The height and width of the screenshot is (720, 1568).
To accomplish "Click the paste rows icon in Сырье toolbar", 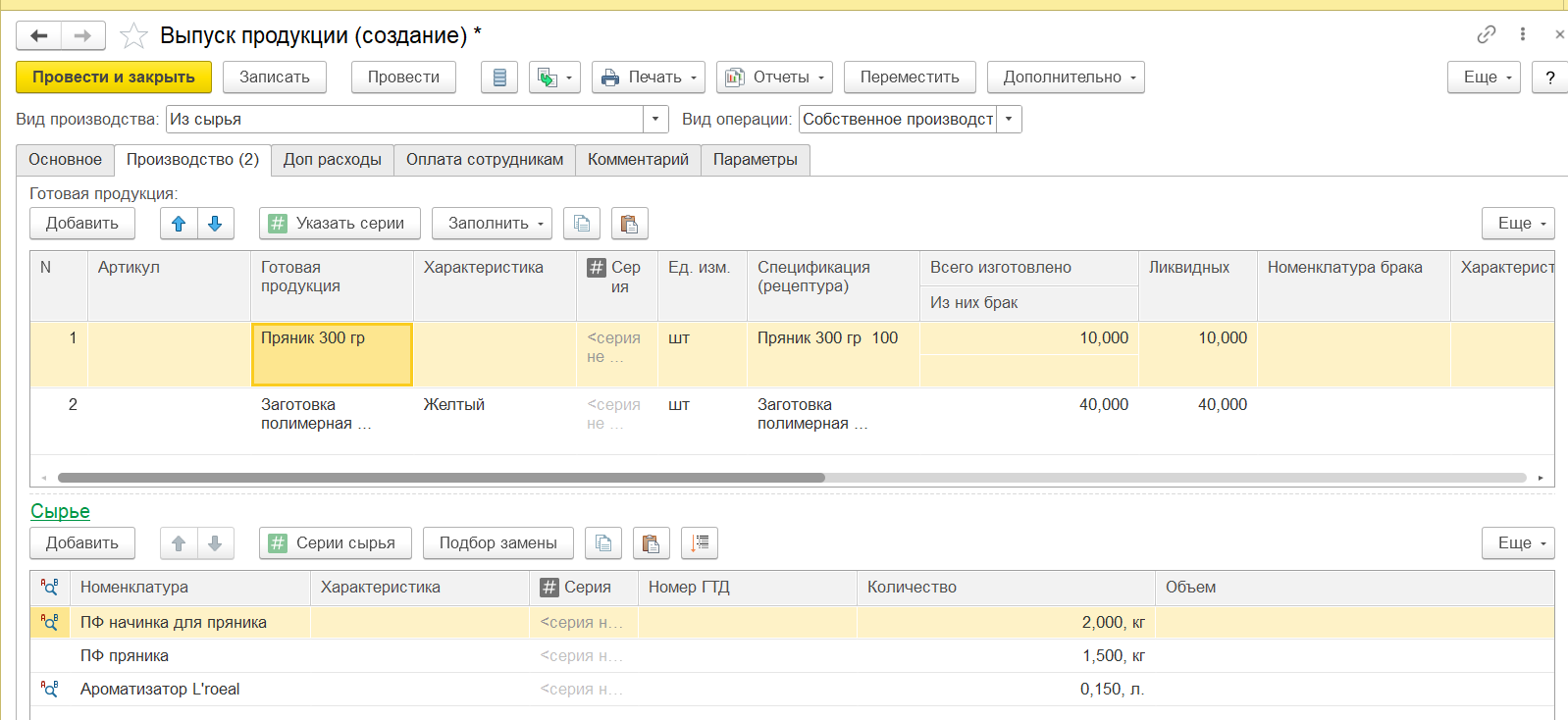I will coord(651,543).
